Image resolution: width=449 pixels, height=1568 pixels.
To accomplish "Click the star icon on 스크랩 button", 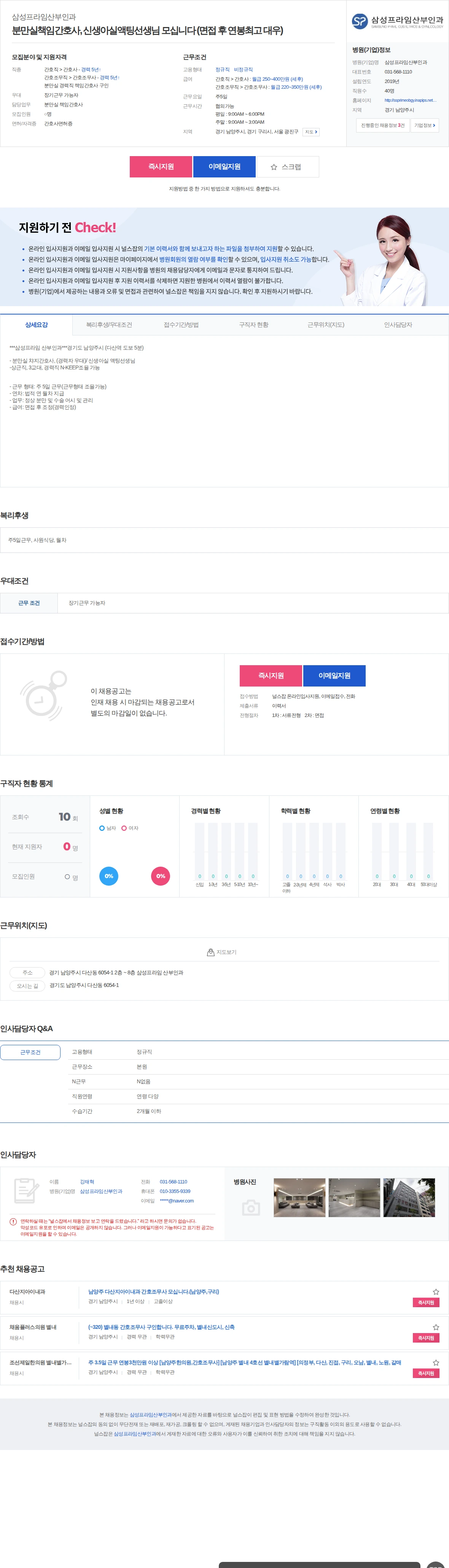I will click(274, 167).
